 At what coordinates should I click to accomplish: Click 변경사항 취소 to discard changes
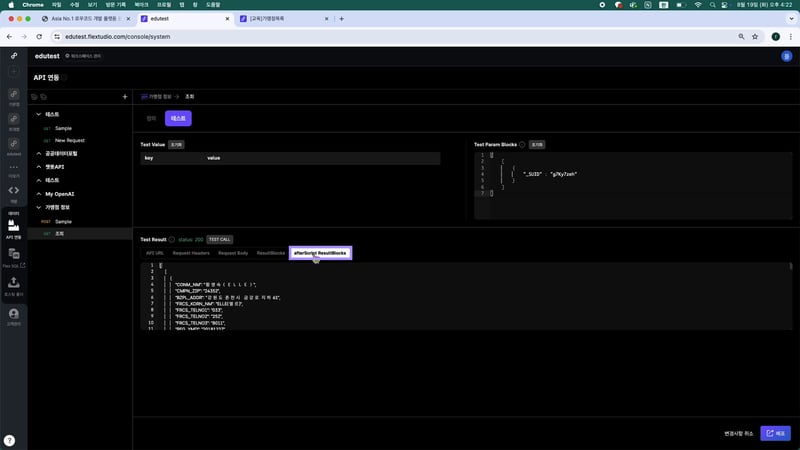tap(738, 433)
